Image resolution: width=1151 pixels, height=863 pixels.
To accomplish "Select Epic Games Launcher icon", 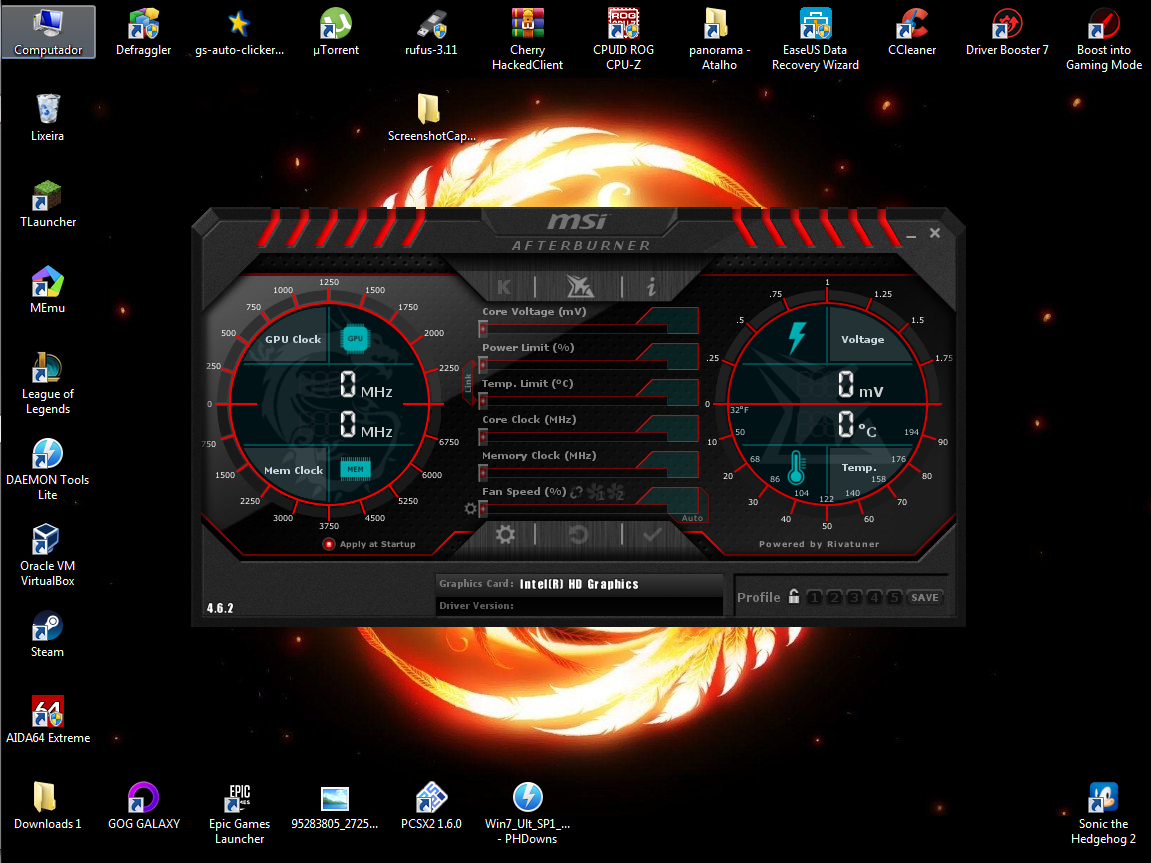I will click(239, 813).
